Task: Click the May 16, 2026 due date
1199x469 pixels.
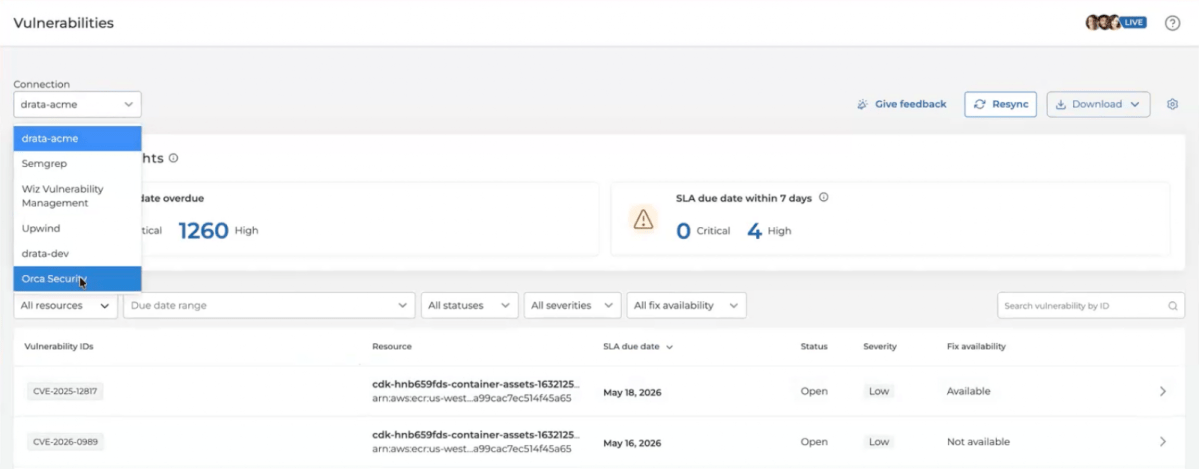Action: [x=632, y=443]
